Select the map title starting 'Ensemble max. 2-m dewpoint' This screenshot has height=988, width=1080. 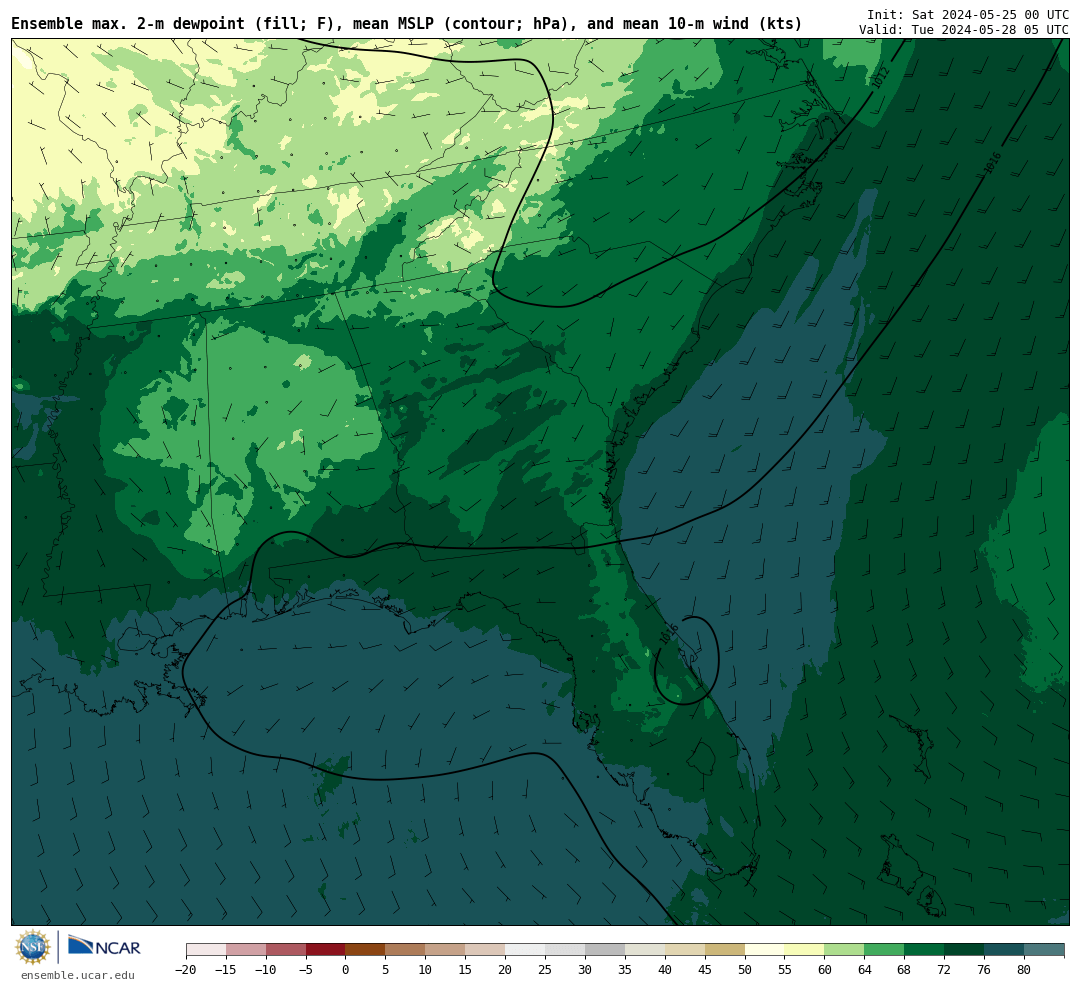coord(406,23)
